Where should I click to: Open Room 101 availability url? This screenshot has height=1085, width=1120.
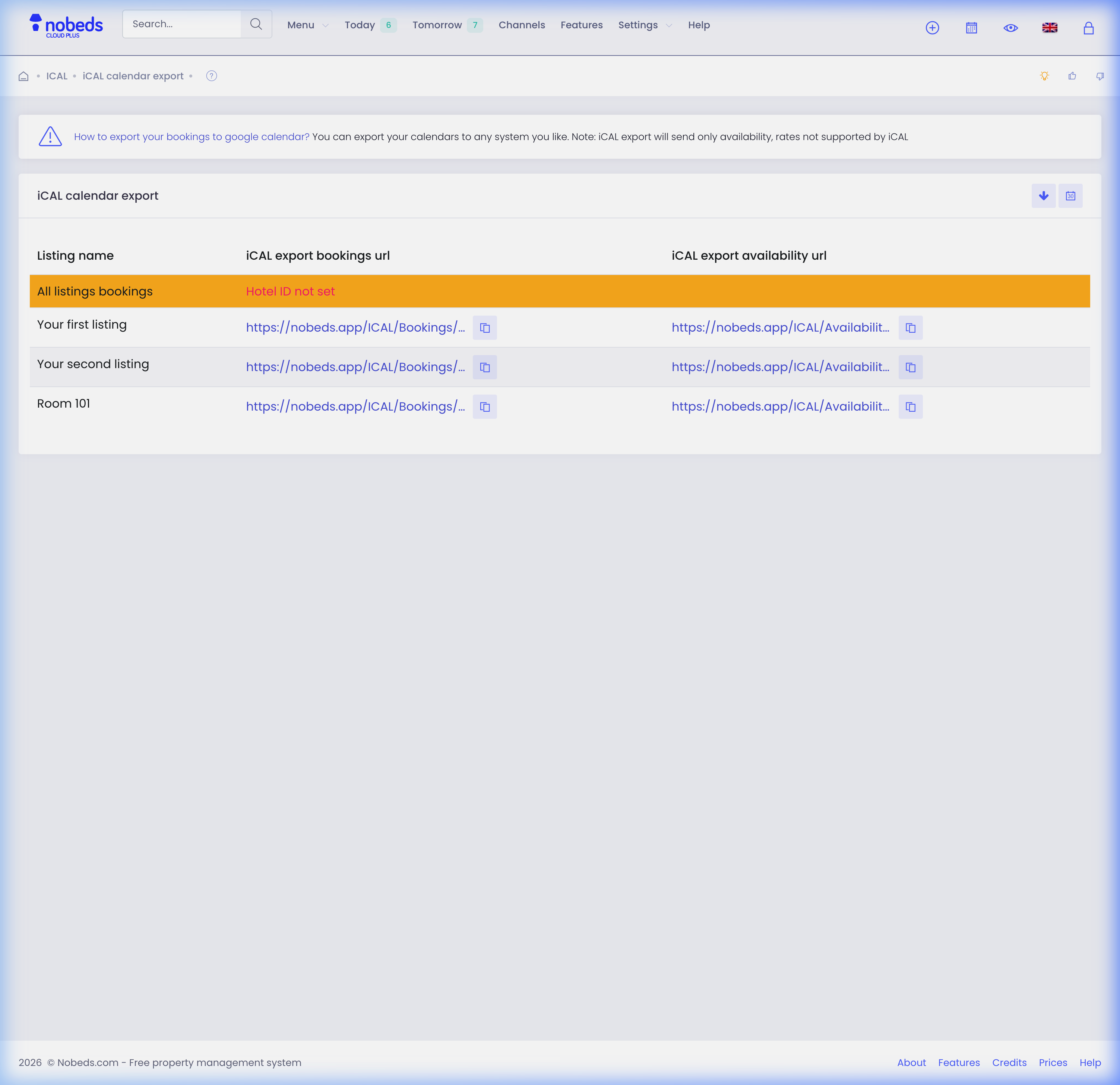pyautogui.click(x=781, y=406)
